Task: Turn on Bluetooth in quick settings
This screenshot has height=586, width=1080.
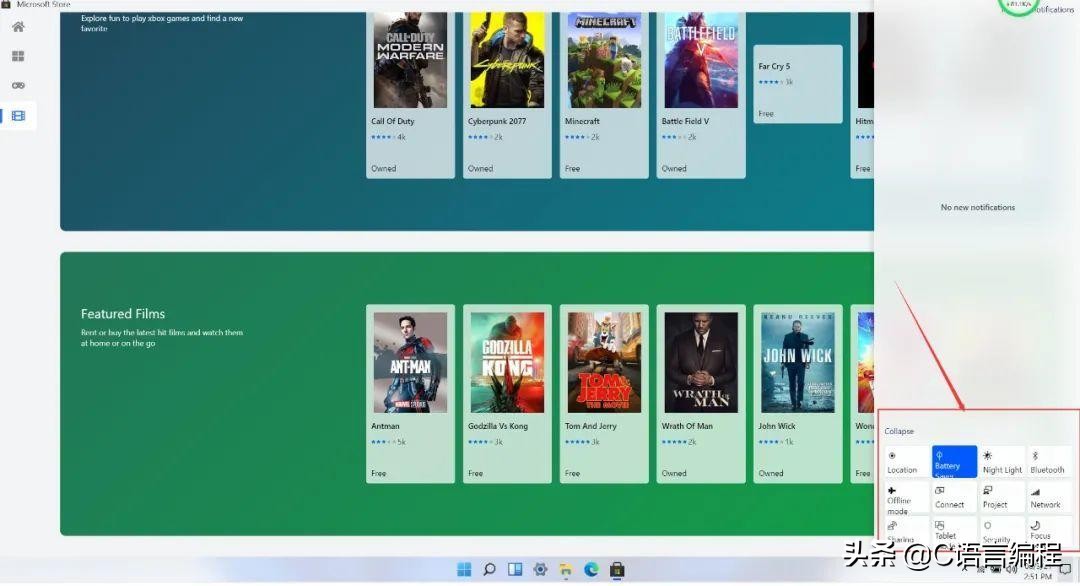Action: pos(1048,461)
